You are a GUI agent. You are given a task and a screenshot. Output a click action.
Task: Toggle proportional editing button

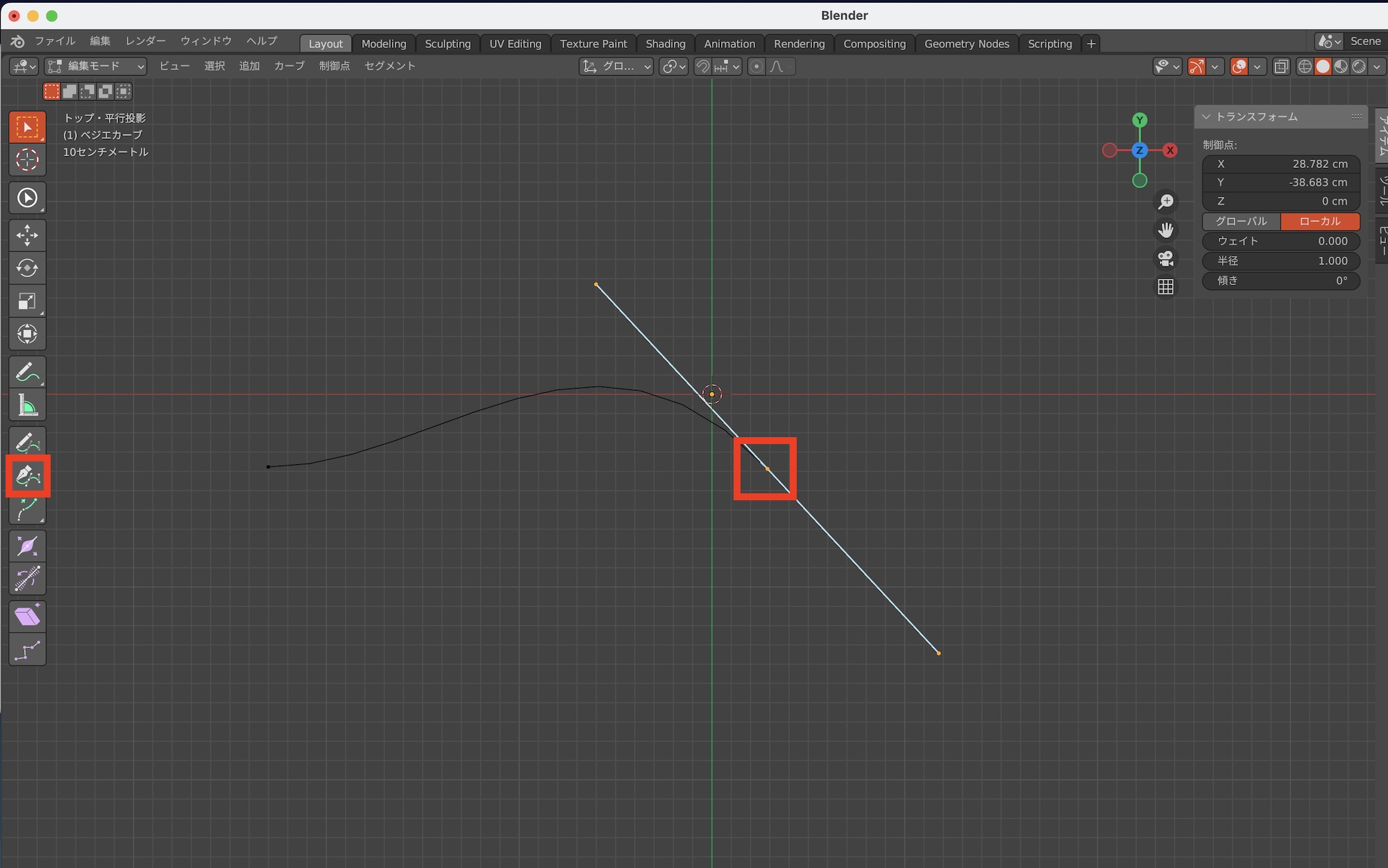756,67
